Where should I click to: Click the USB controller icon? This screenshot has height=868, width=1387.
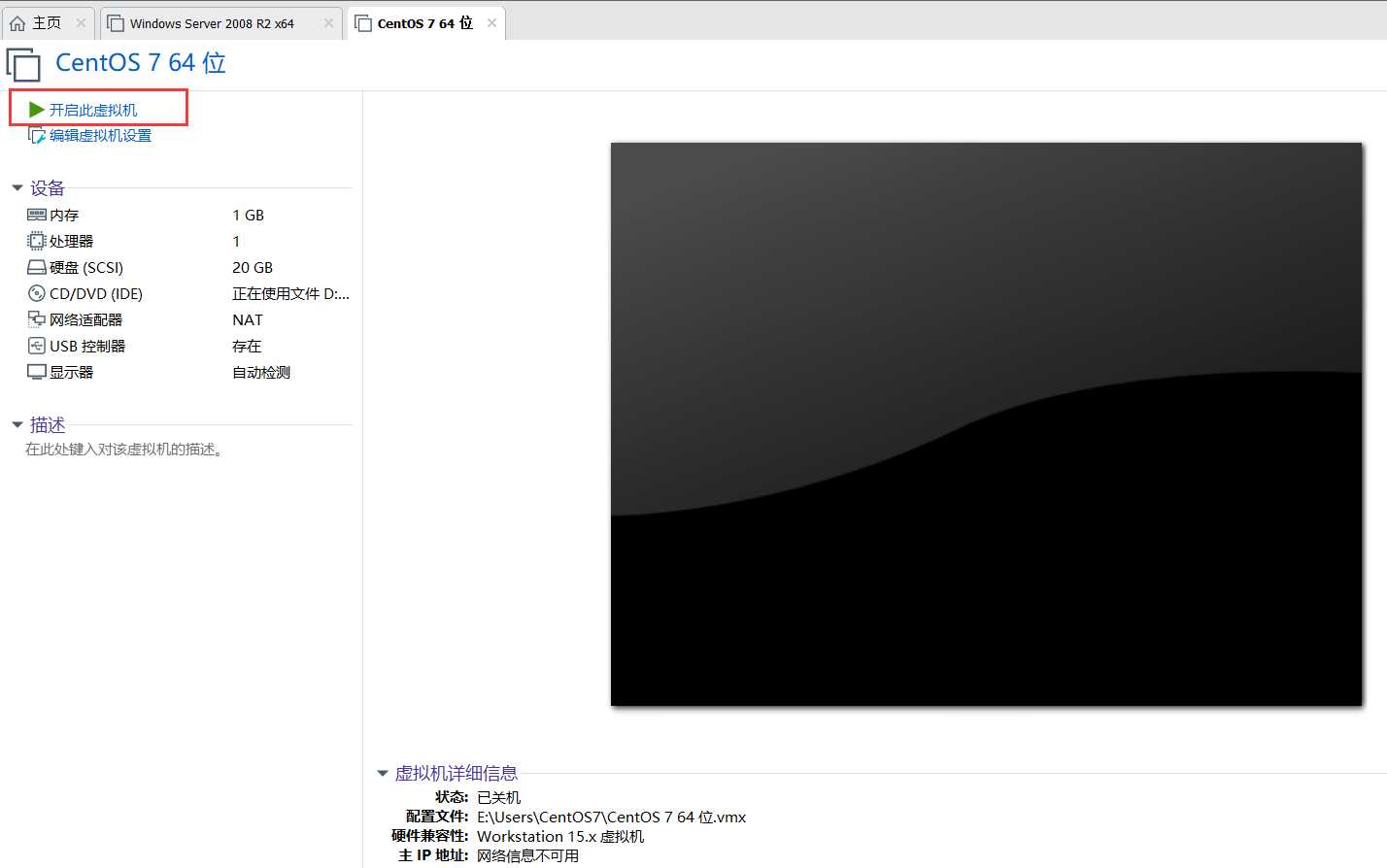coord(37,346)
